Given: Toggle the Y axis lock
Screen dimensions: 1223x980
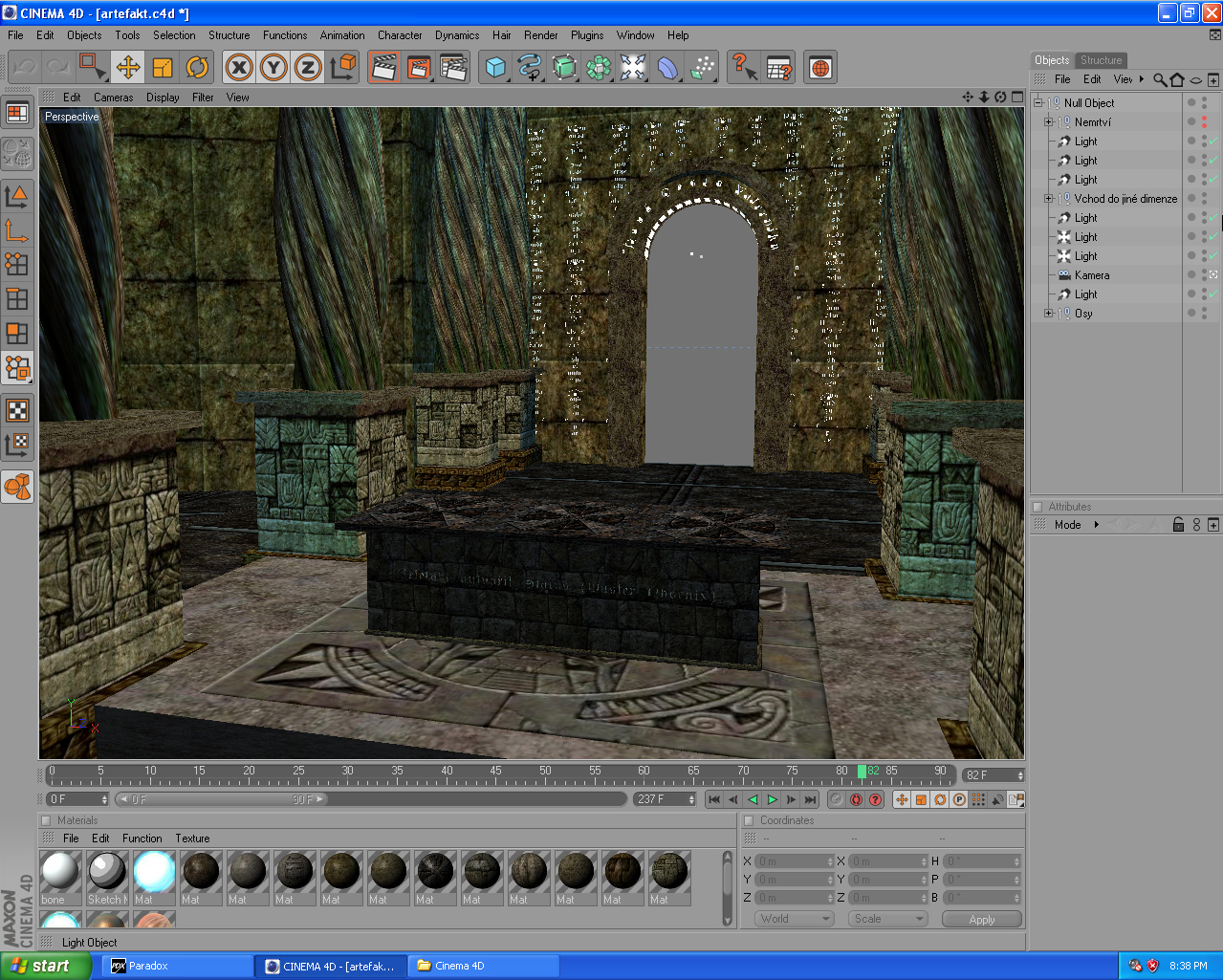Looking at the screenshot, I should coord(273,67).
